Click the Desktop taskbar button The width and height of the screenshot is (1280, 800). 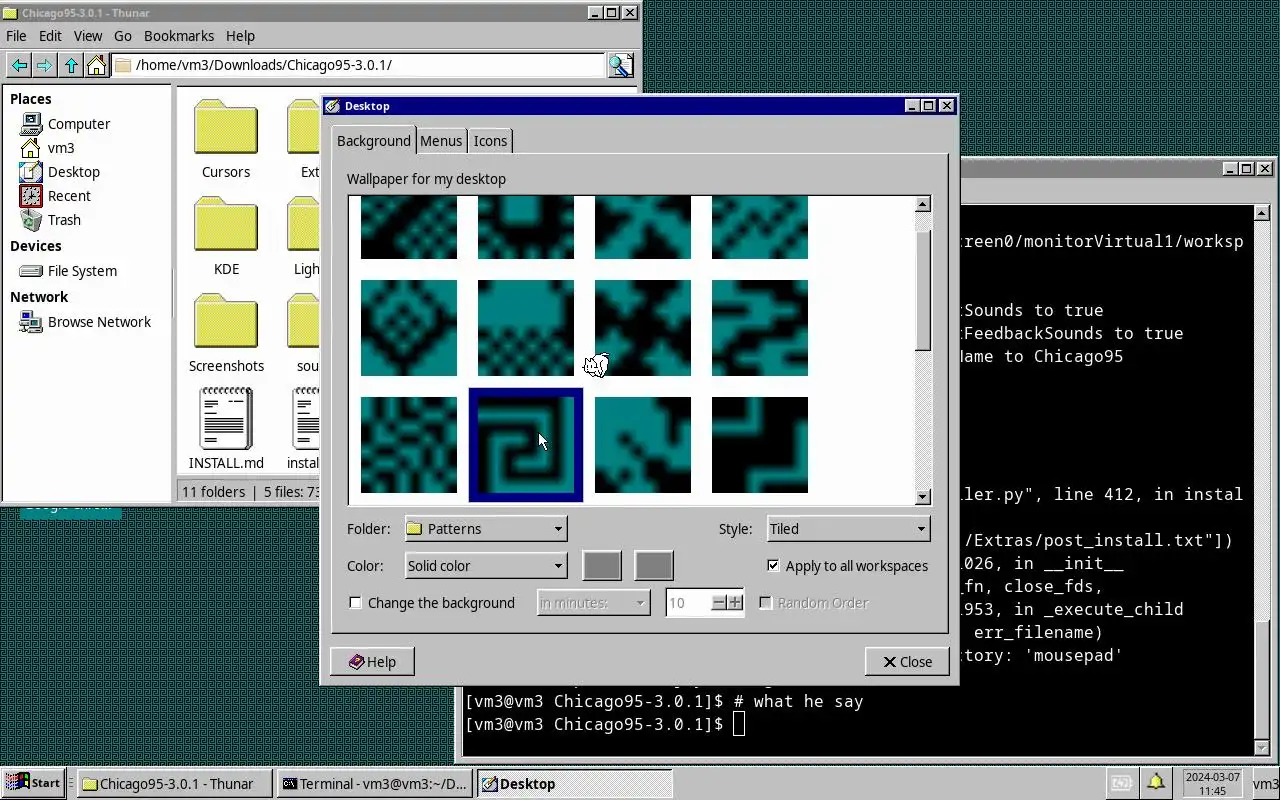[x=574, y=784]
